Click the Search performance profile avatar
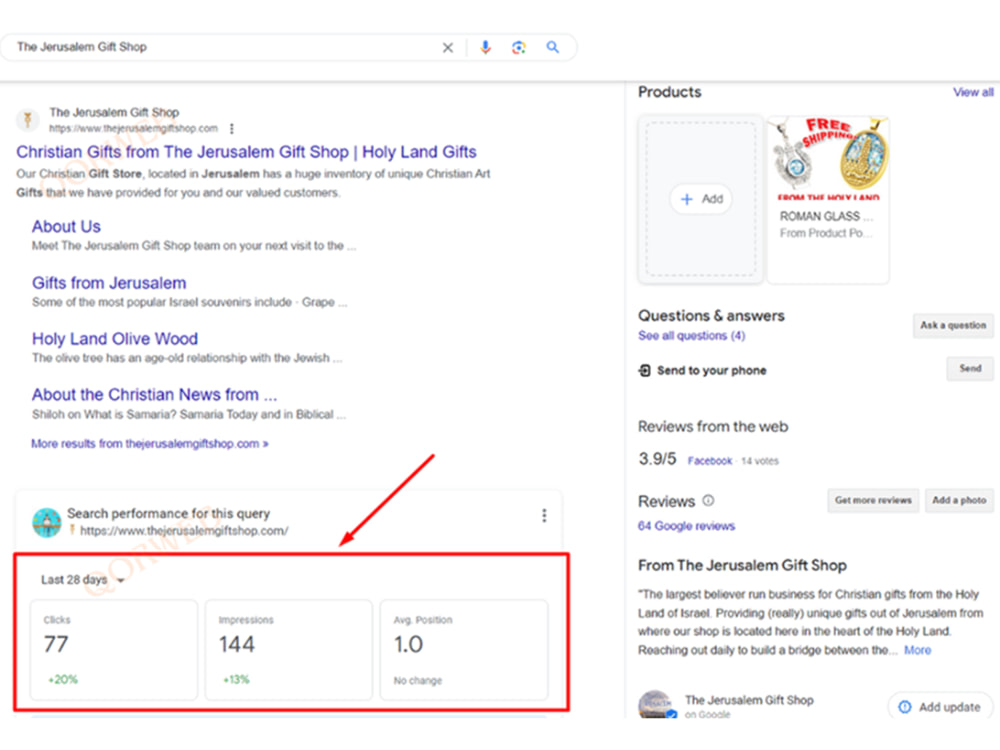This screenshot has height=750, width=1000. coord(47,522)
